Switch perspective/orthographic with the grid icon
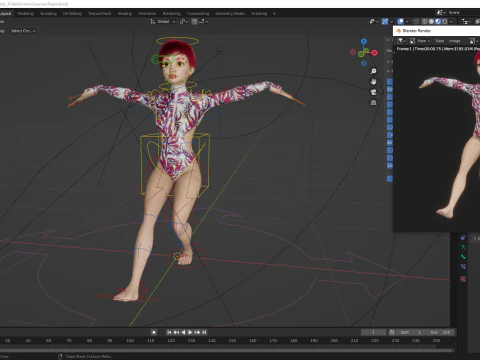The height and width of the screenshot is (360, 480). point(373,103)
